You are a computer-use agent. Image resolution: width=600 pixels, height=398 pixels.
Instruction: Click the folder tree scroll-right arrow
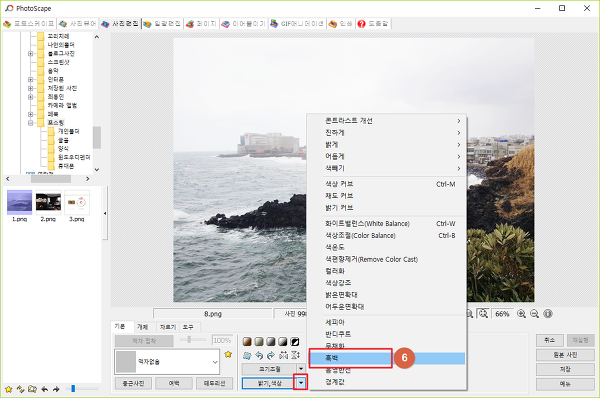click(88, 179)
